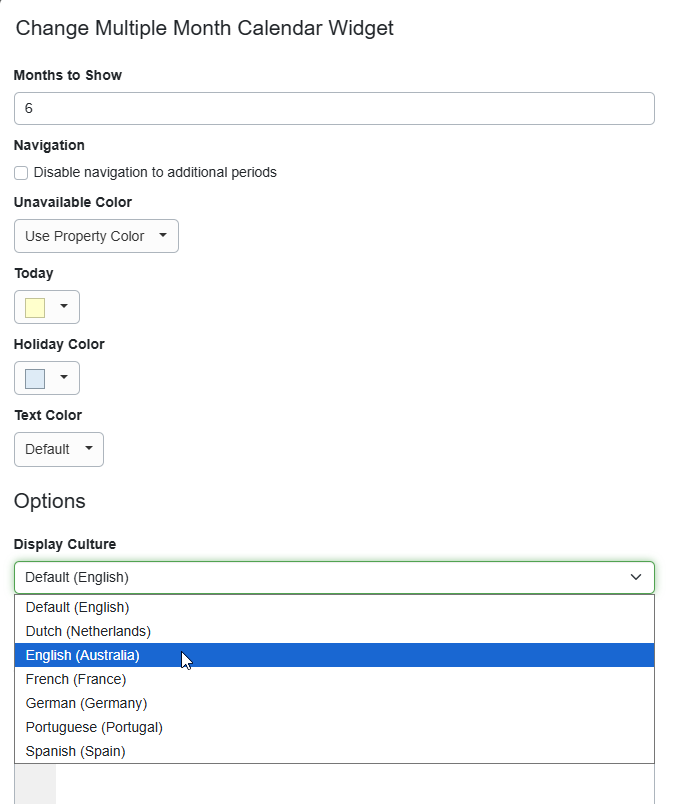The image size is (686, 804).
Task: Click the Today yellow color swatch
Action: [x=35, y=308]
